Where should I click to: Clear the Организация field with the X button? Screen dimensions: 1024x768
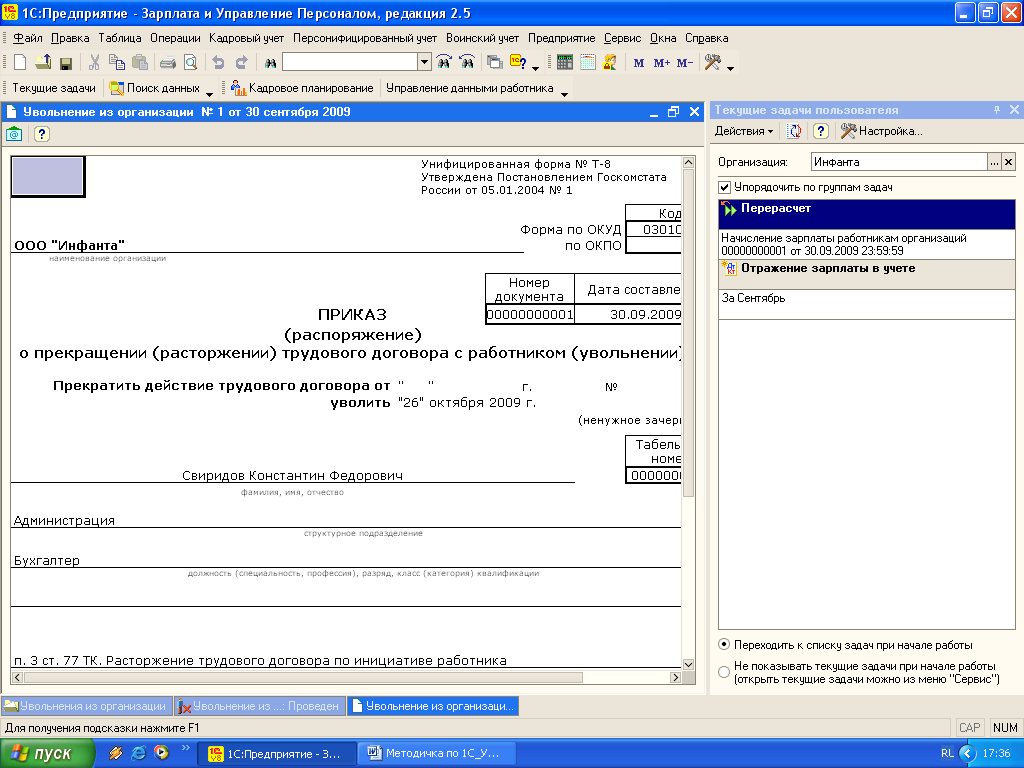pos(1009,162)
